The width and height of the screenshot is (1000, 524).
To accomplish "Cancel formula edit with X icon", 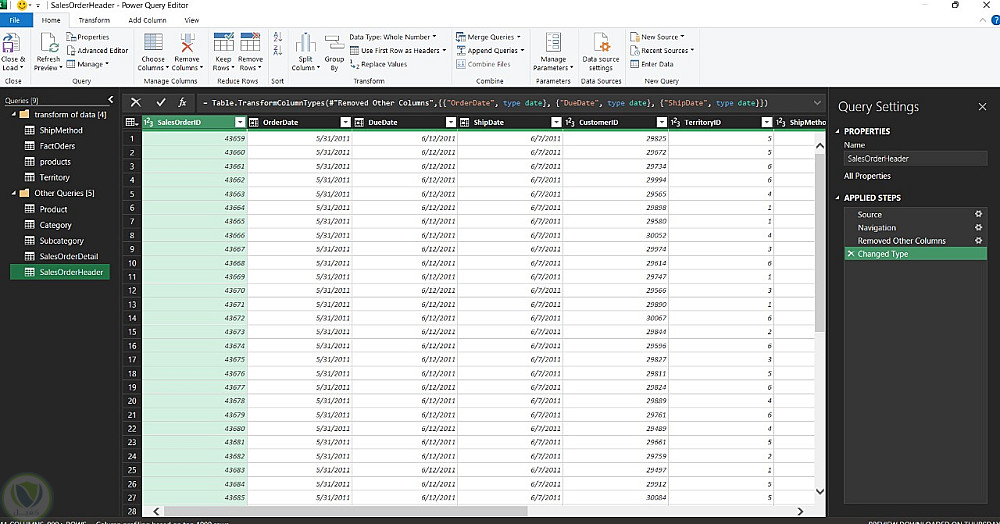I will tap(136, 102).
